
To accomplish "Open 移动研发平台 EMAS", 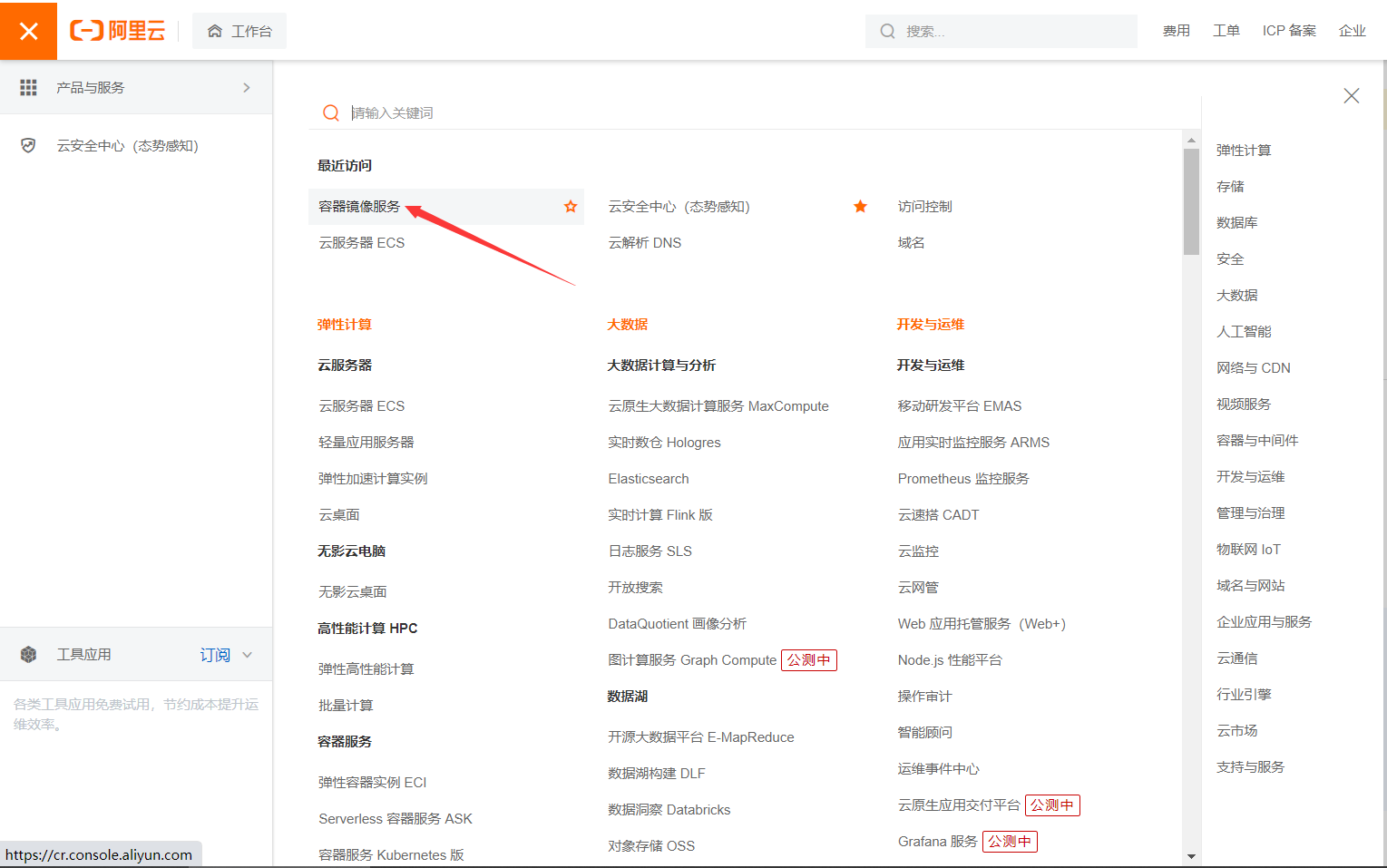I will pyautogui.click(x=959, y=406).
